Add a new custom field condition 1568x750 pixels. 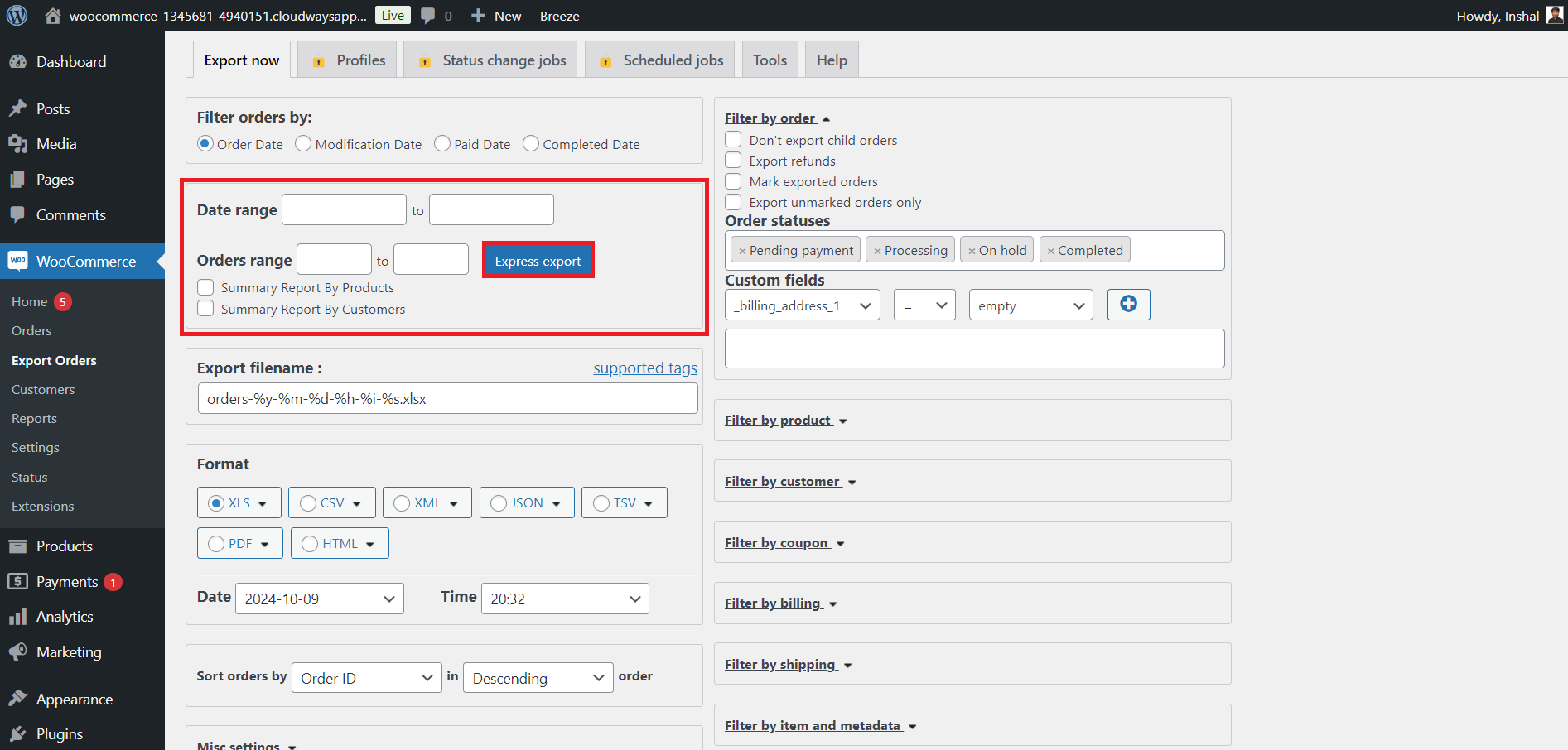1128,305
